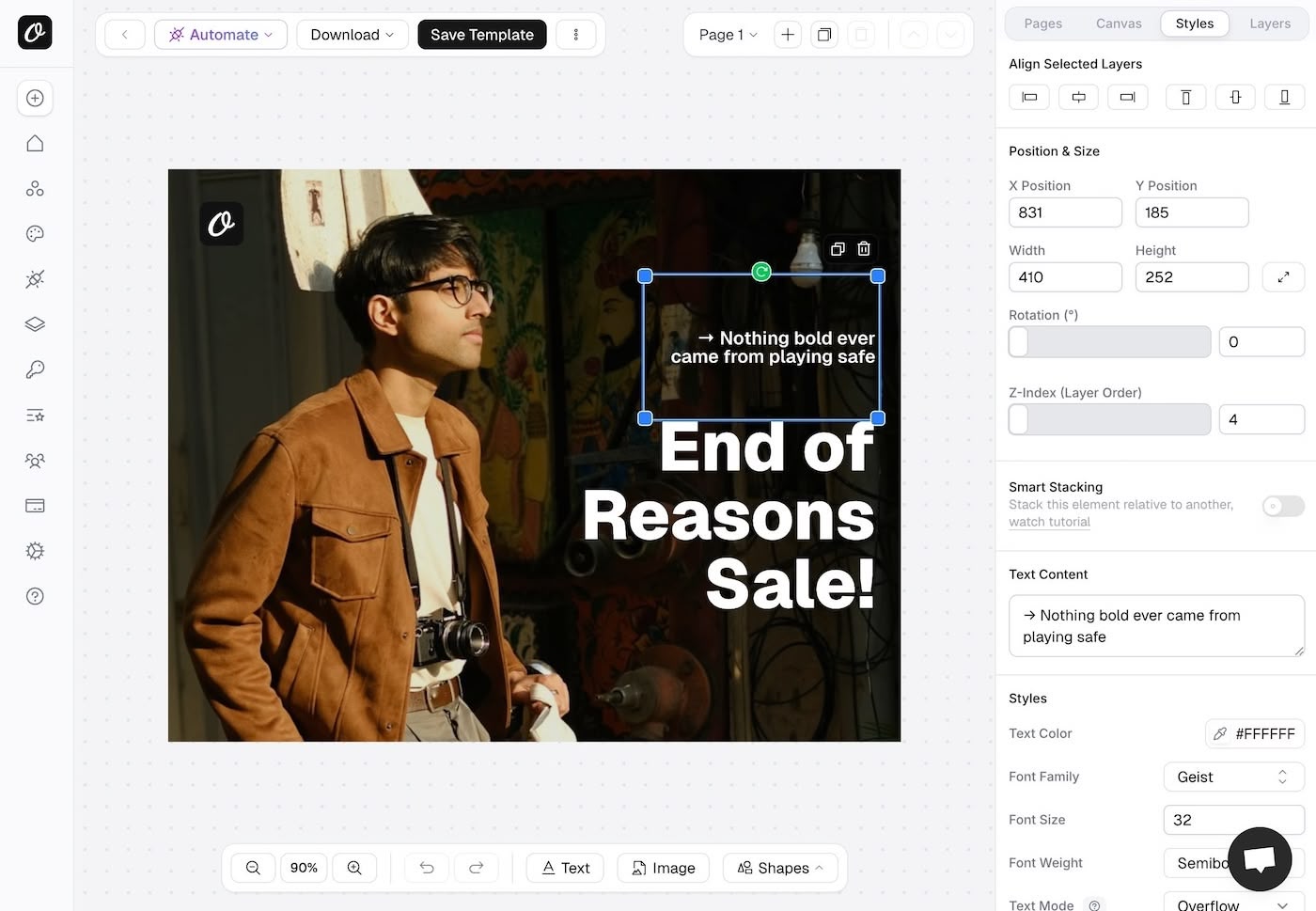Switch to the Layers tab
Image resolution: width=1316 pixels, height=911 pixels.
pos(1269,24)
